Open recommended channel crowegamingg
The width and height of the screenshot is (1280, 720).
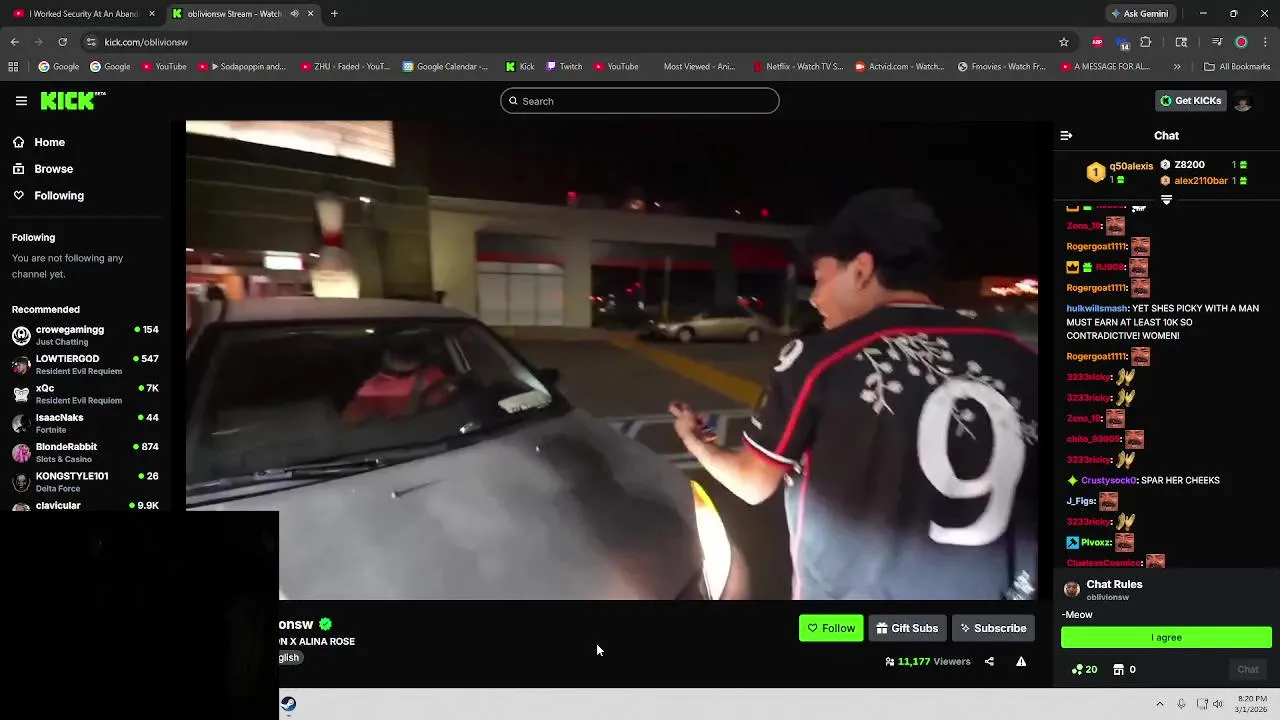coord(85,335)
